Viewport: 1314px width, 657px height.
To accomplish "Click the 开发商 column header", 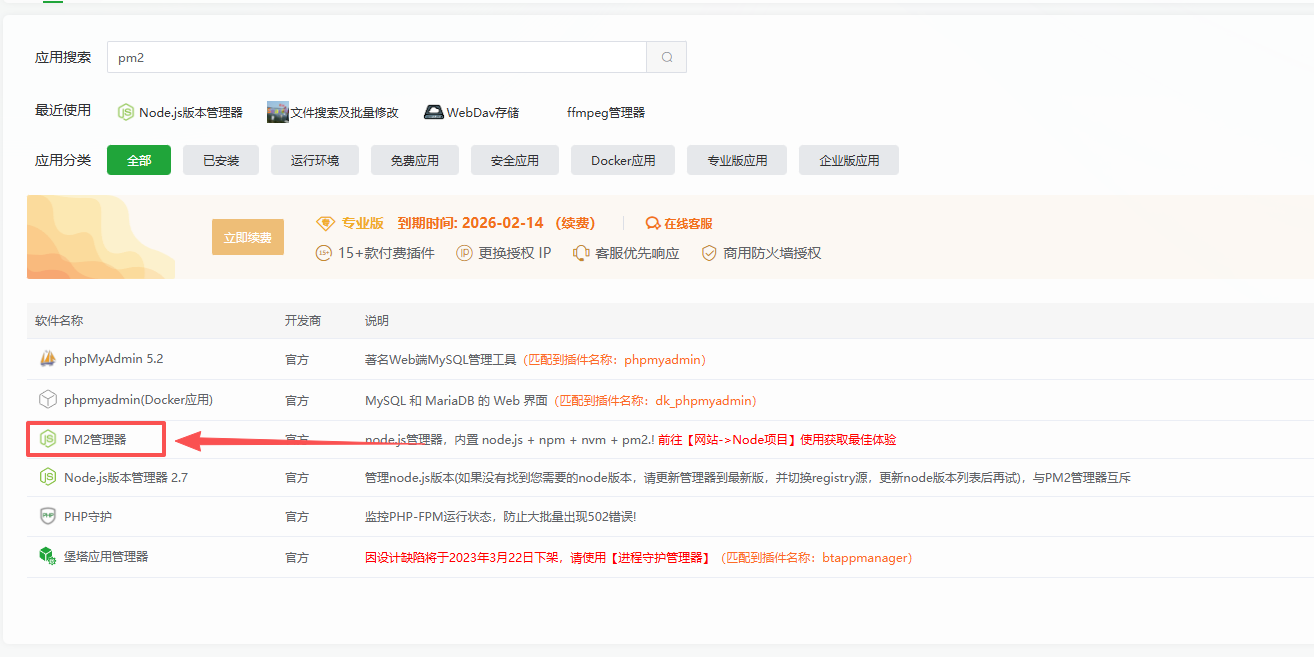I will 303,320.
